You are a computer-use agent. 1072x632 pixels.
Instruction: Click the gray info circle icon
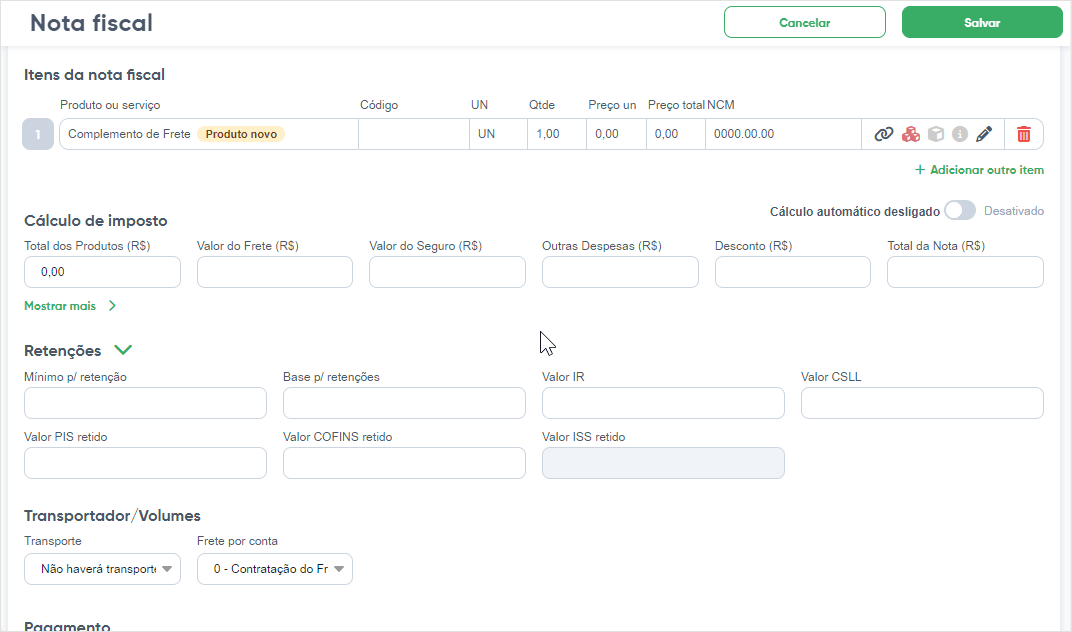pyautogui.click(x=960, y=134)
